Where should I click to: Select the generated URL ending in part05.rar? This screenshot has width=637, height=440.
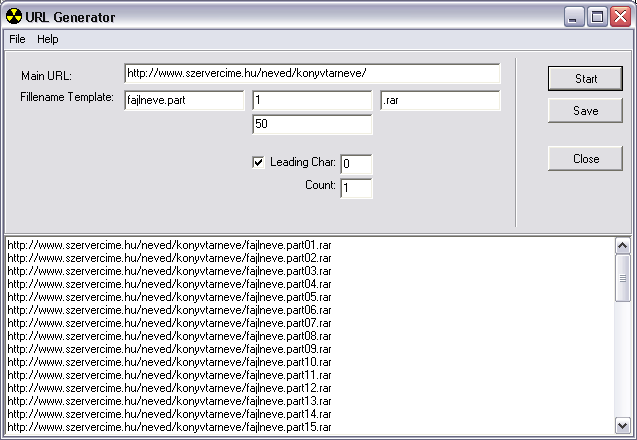[x=169, y=297]
